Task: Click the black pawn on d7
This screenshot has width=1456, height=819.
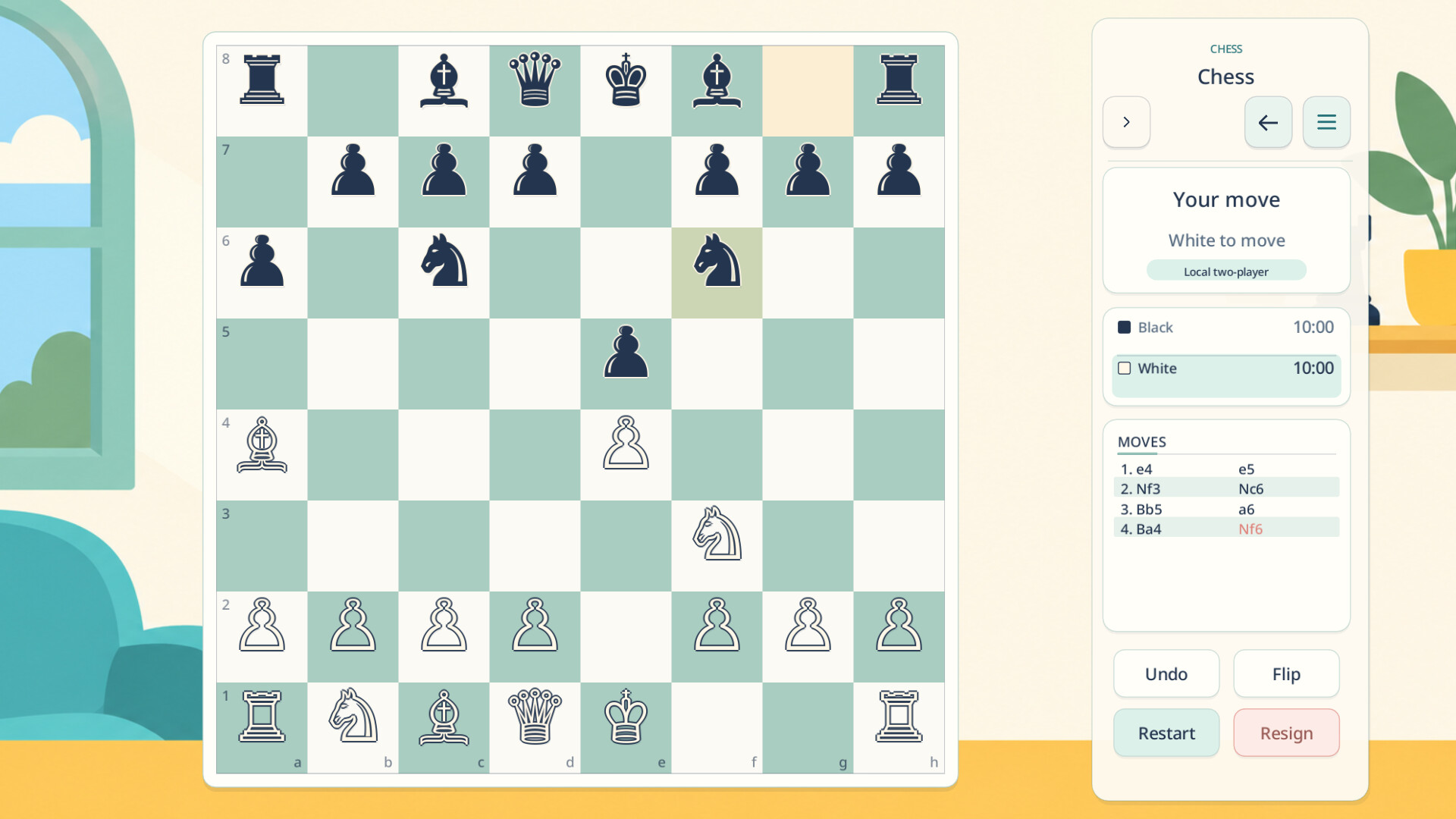Action: [535, 170]
